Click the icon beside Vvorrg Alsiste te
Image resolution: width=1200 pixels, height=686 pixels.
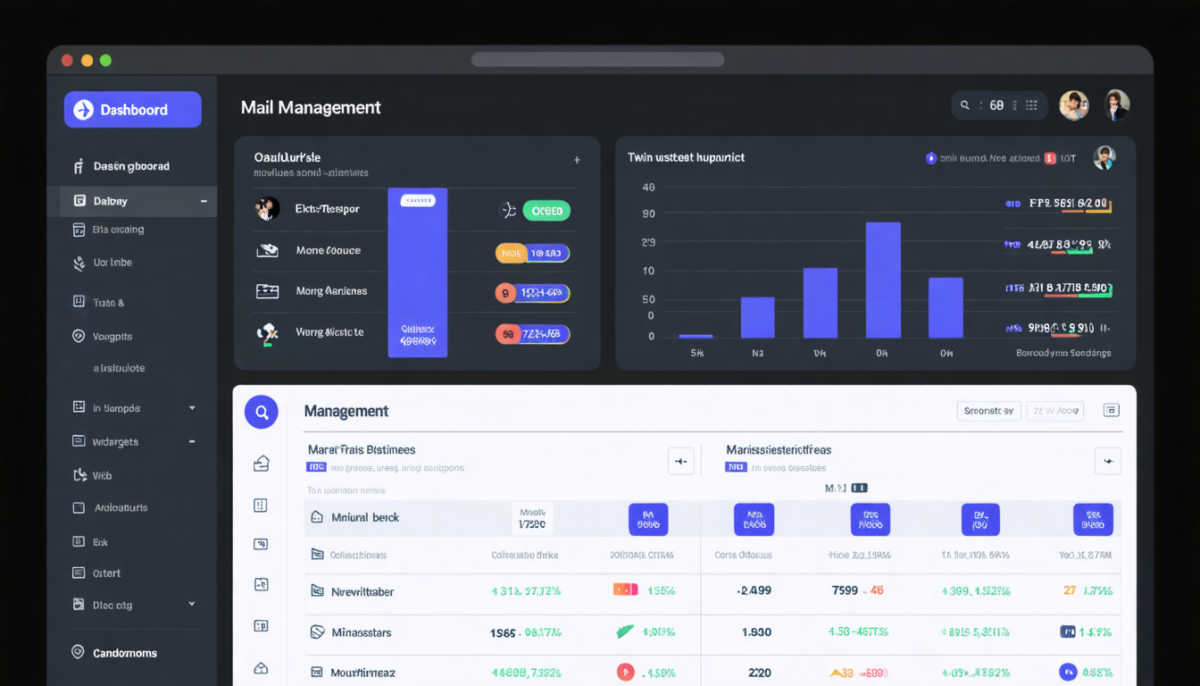pos(267,333)
